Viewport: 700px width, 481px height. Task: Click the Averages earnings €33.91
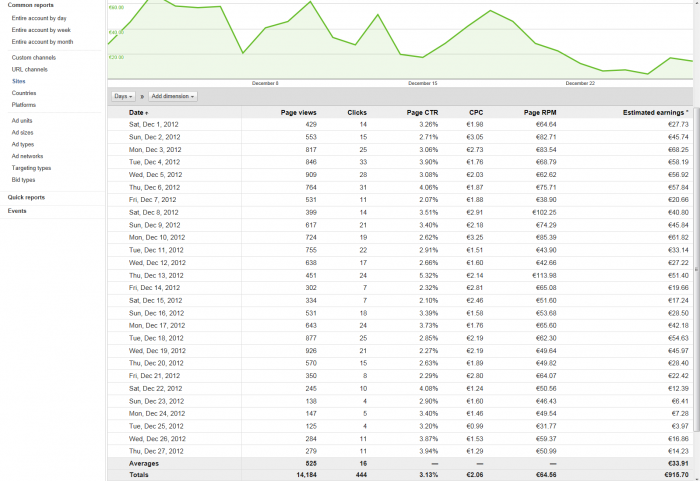click(678, 464)
